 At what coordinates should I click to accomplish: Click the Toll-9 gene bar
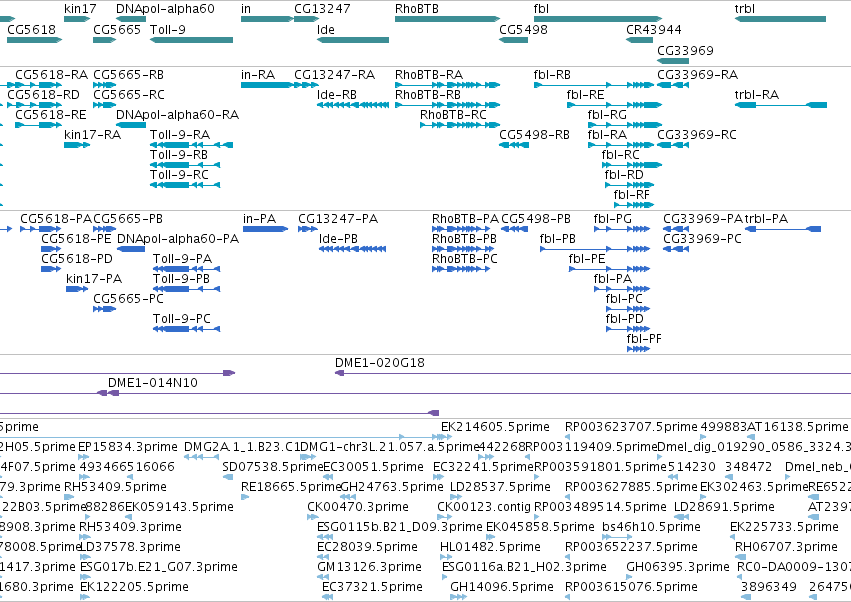point(192,40)
